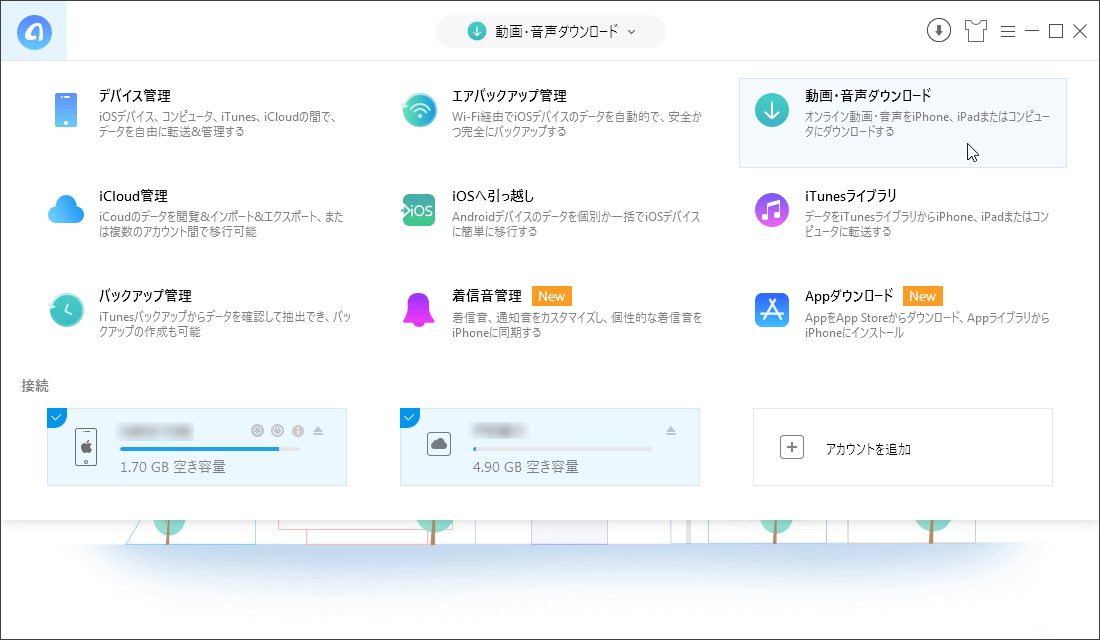Viewport: 1100px width, 640px height.
Task: Open the download manager icon in title bar
Action: pyautogui.click(x=939, y=31)
